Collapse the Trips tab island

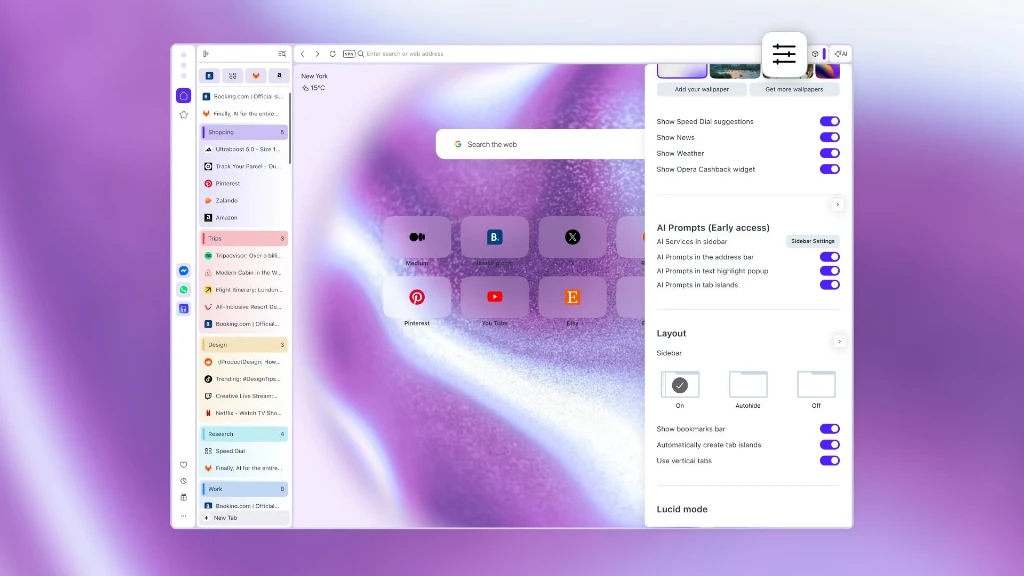[244, 238]
